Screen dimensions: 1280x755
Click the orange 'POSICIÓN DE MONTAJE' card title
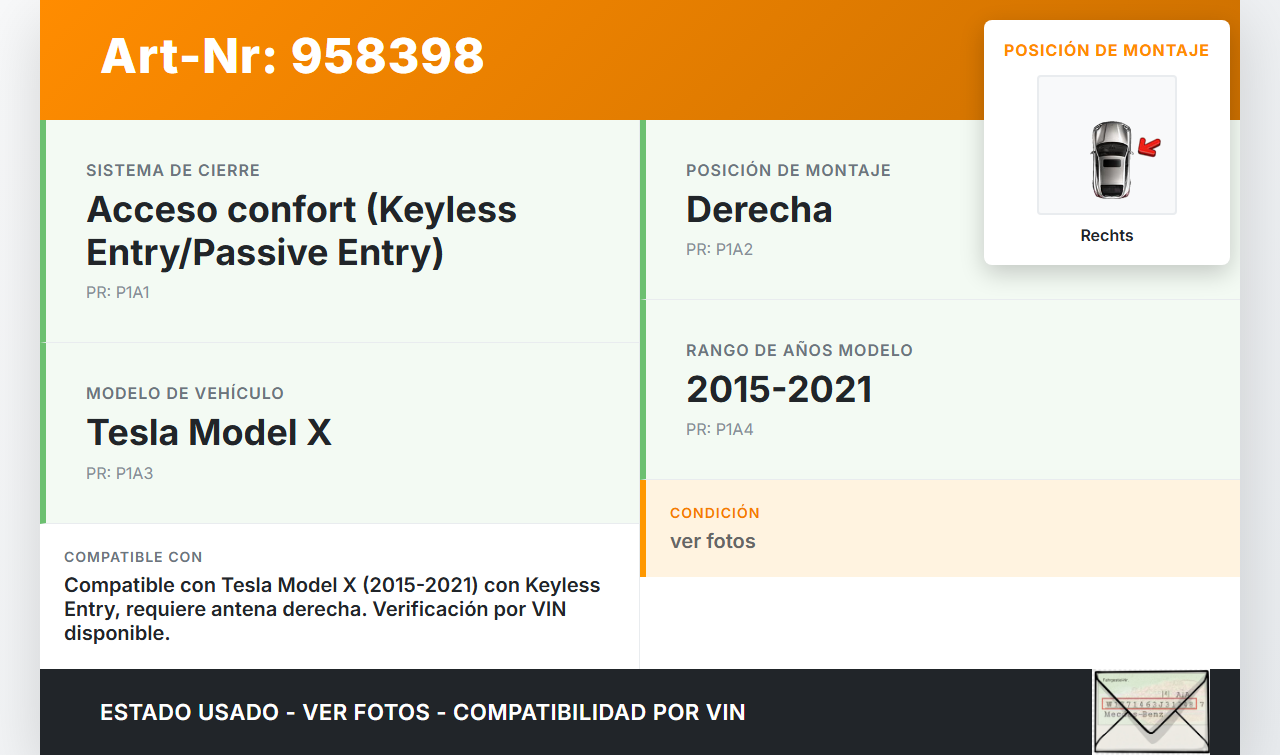1106,51
